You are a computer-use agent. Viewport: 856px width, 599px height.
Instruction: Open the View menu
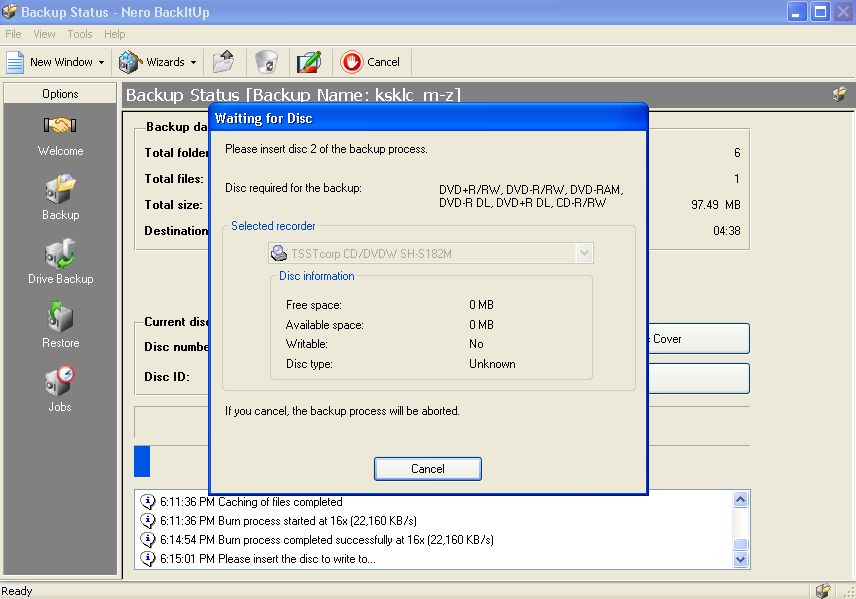[x=44, y=34]
